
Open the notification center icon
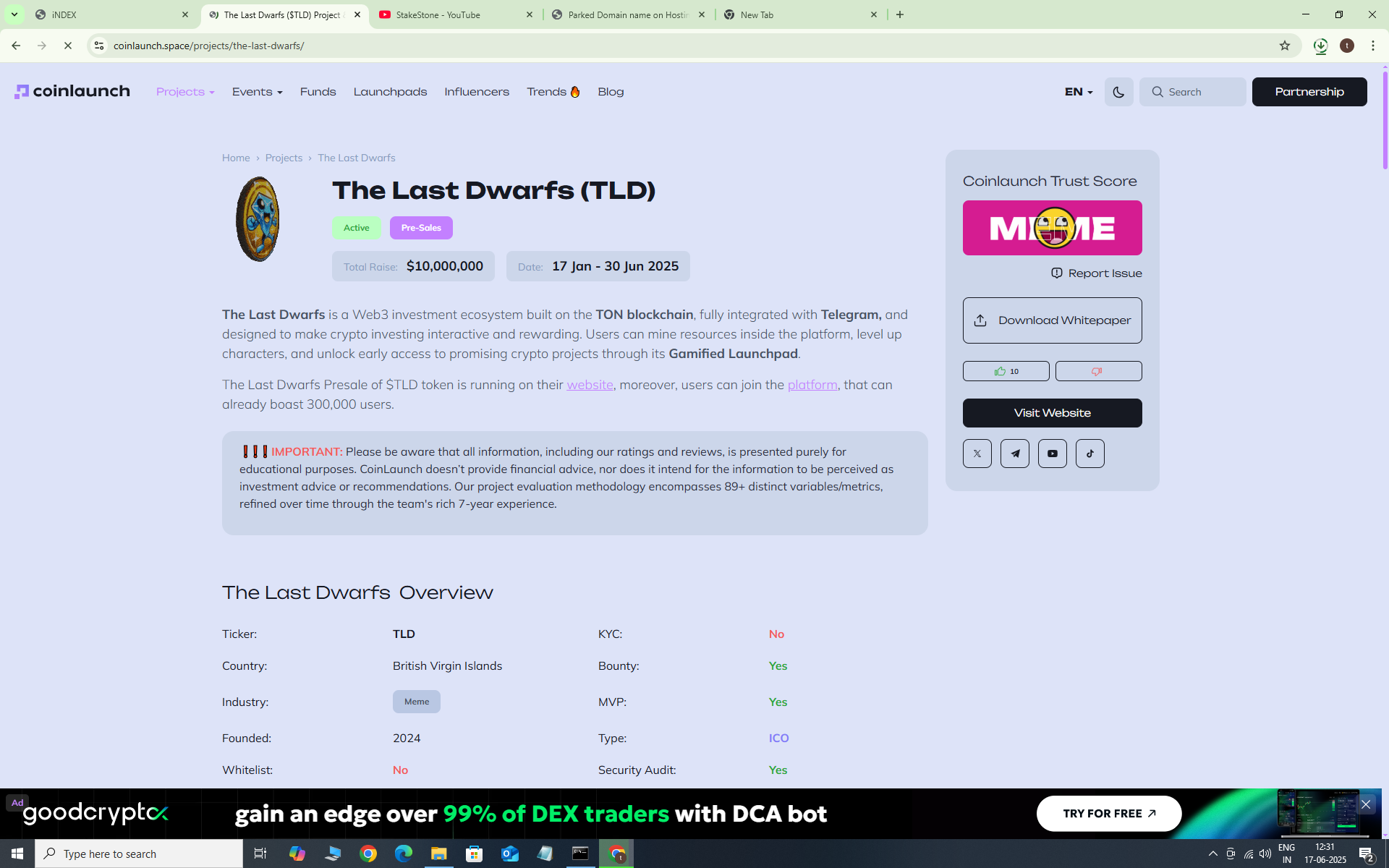1367,854
